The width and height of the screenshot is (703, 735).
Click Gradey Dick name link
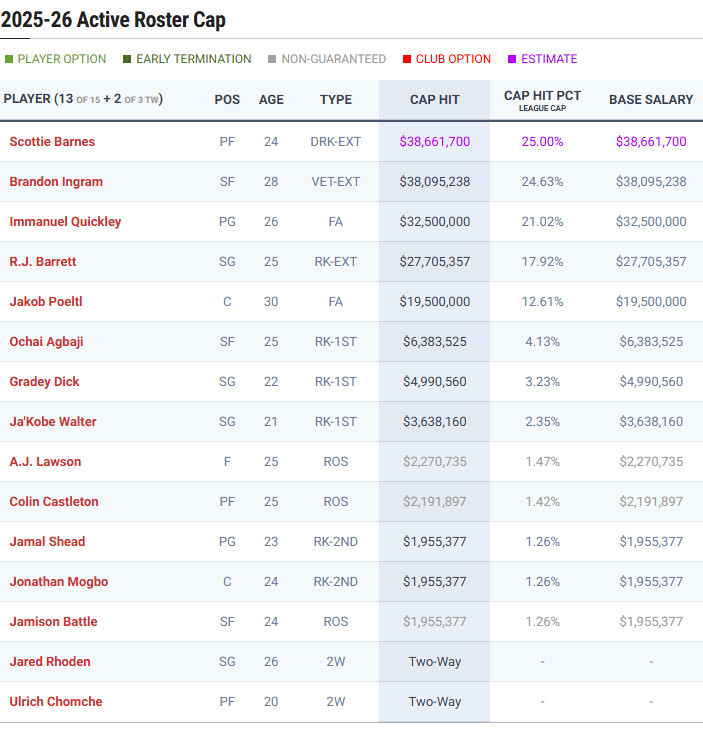[x=44, y=382]
